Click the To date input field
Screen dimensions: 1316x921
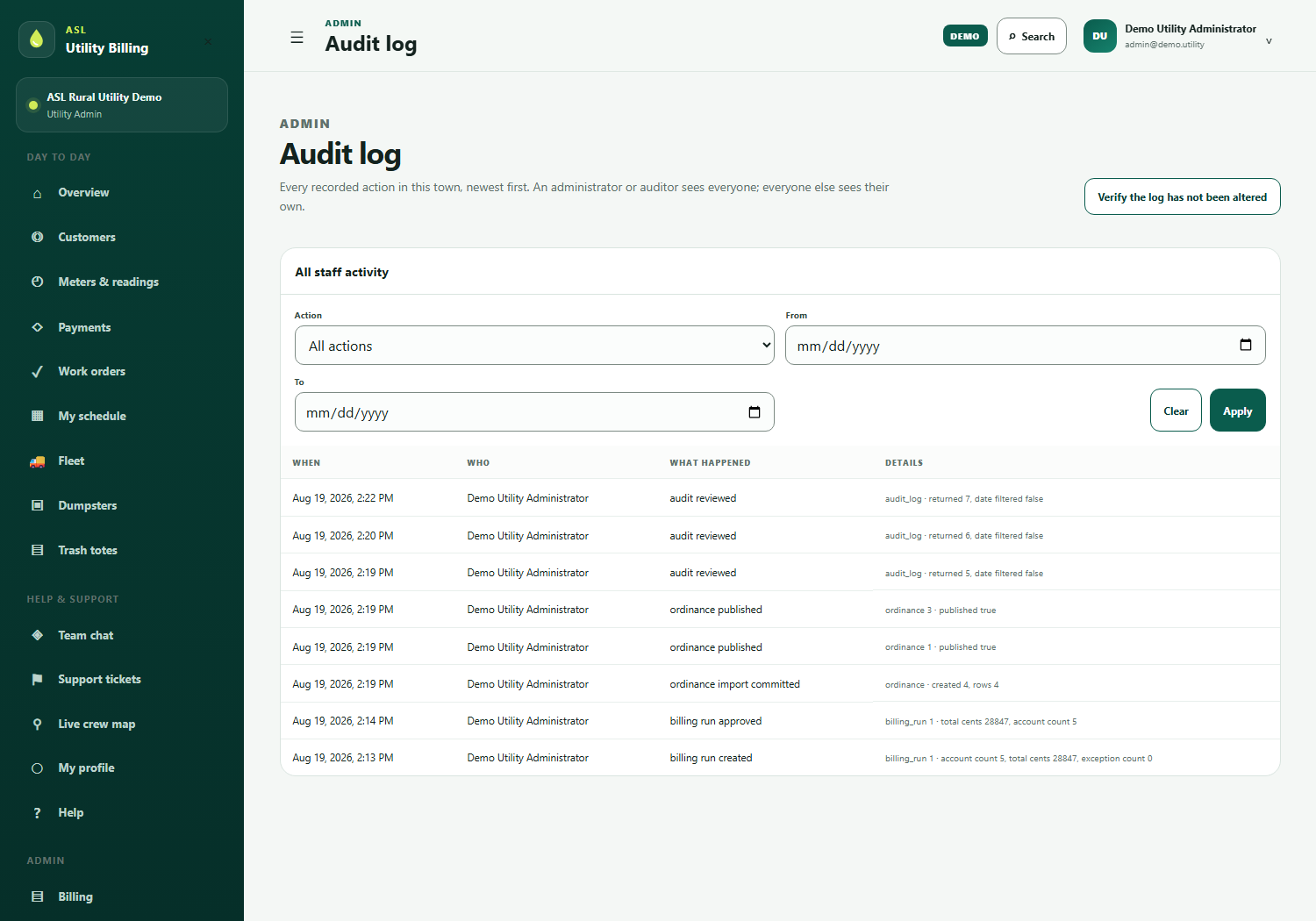click(x=534, y=412)
